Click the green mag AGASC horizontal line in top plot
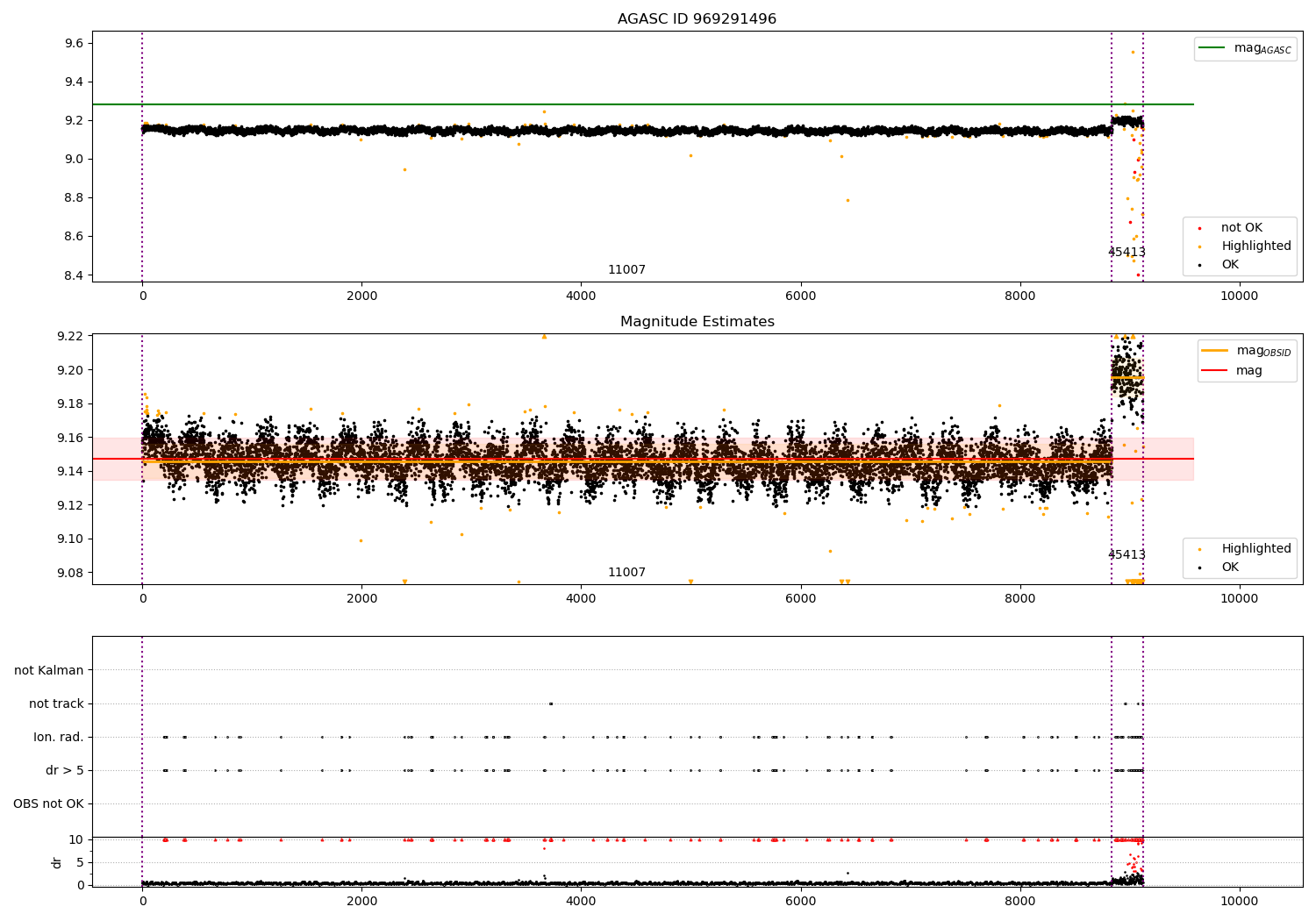The width and height of the screenshot is (1316, 921). coord(642,104)
